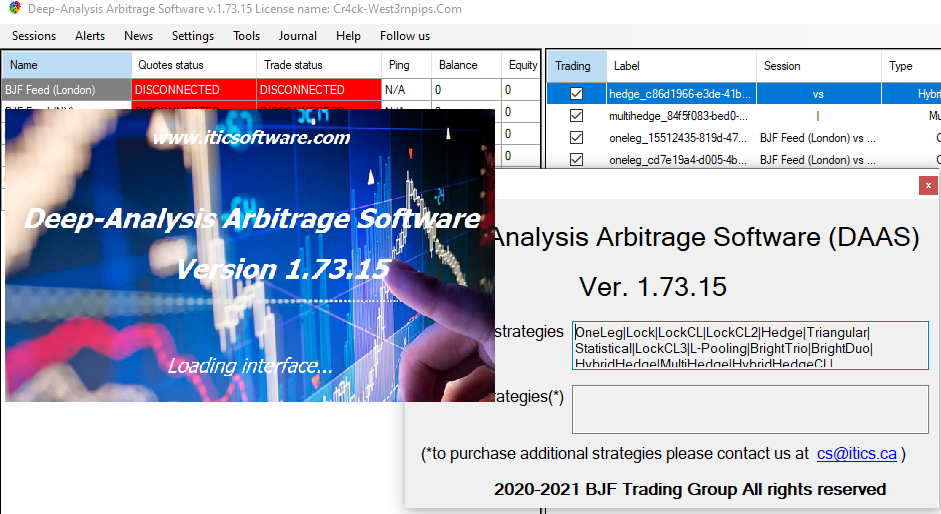Close the About dialog with the red X
Image resolution: width=941 pixels, height=514 pixels.
929,185
